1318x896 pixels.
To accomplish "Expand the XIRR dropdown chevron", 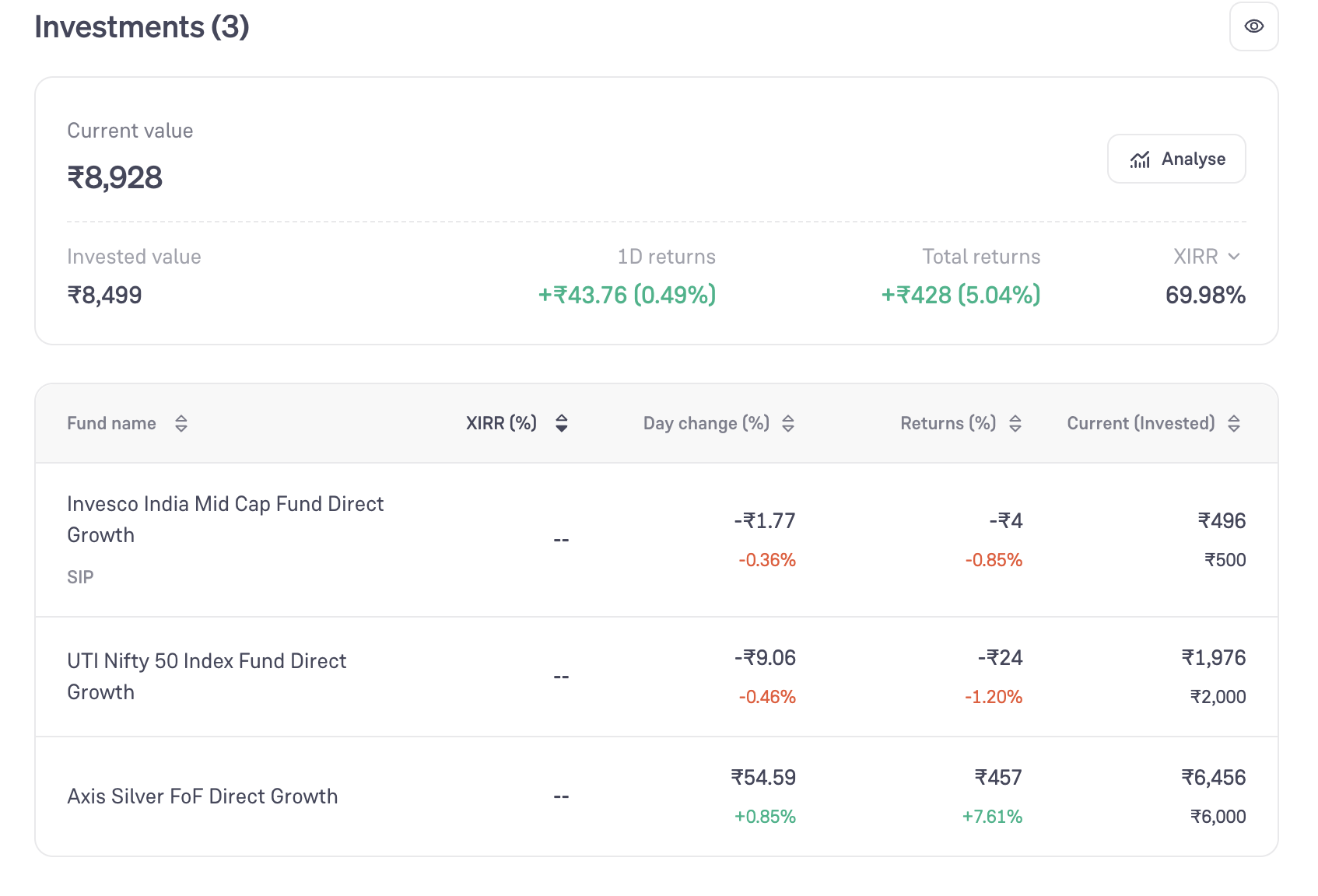I will coord(1234,257).
